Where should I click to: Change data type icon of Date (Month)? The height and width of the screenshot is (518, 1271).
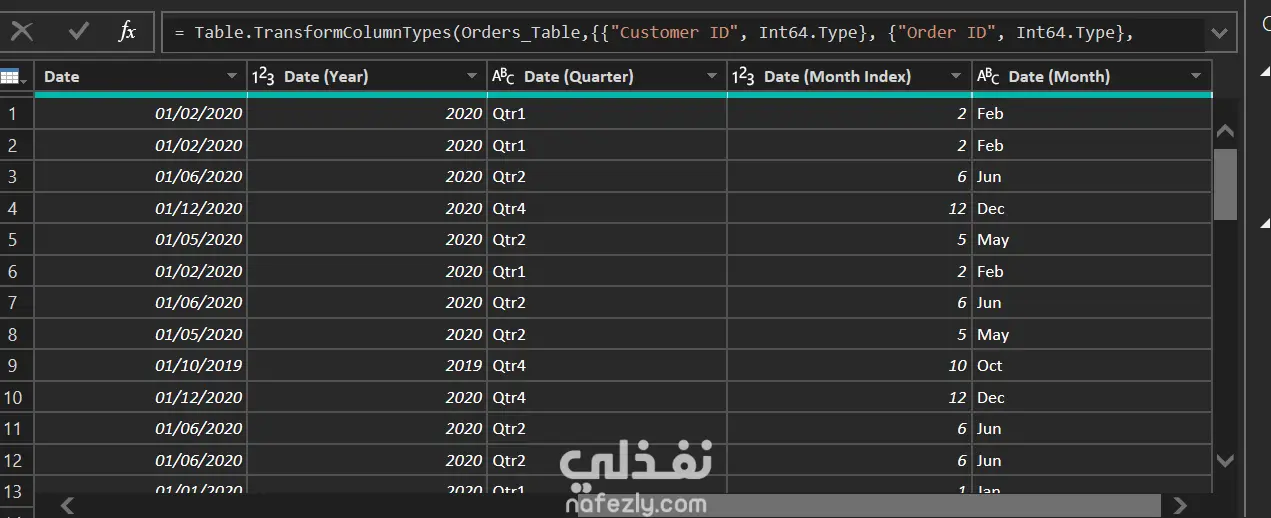(x=988, y=76)
